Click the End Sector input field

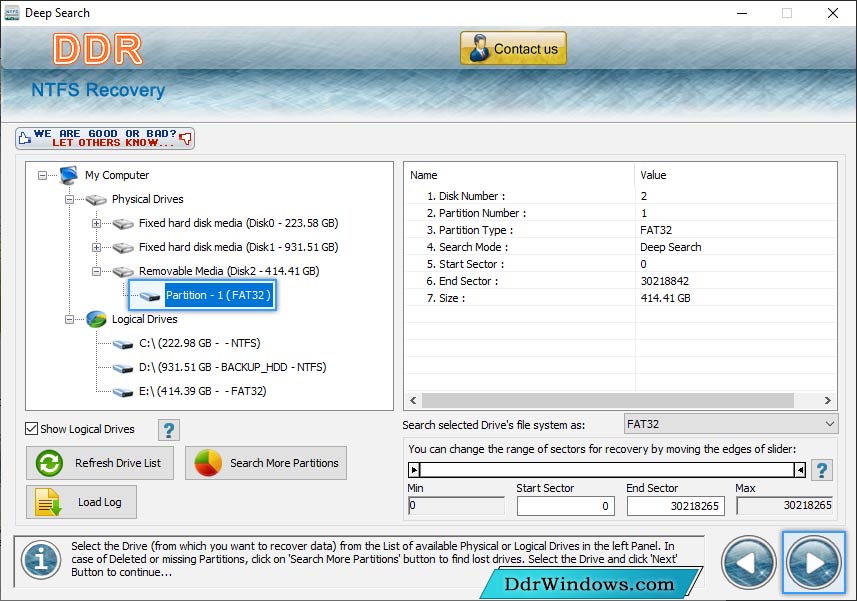click(x=676, y=506)
